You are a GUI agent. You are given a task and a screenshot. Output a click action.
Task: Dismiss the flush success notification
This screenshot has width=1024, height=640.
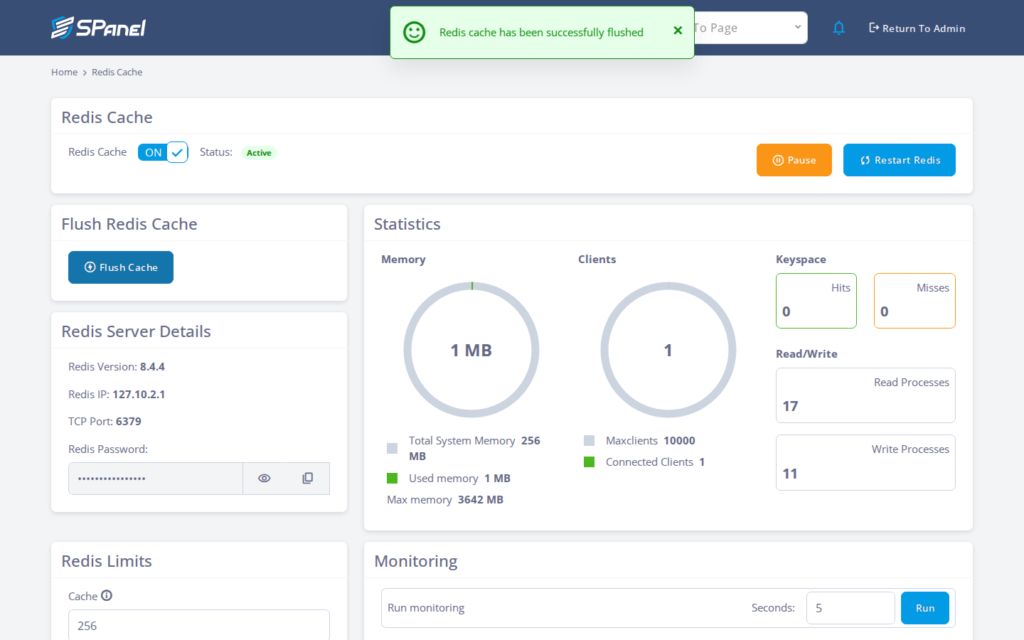click(678, 31)
